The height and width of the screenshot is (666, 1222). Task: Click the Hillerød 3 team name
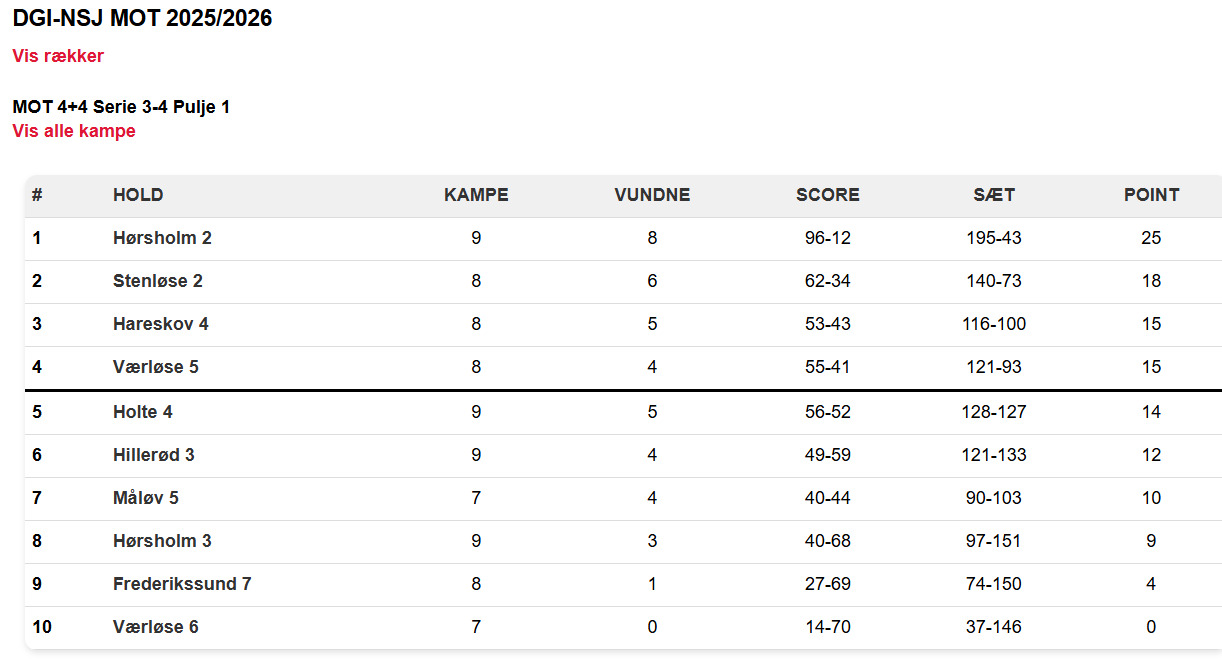pyautogui.click(x=154, y=455)
